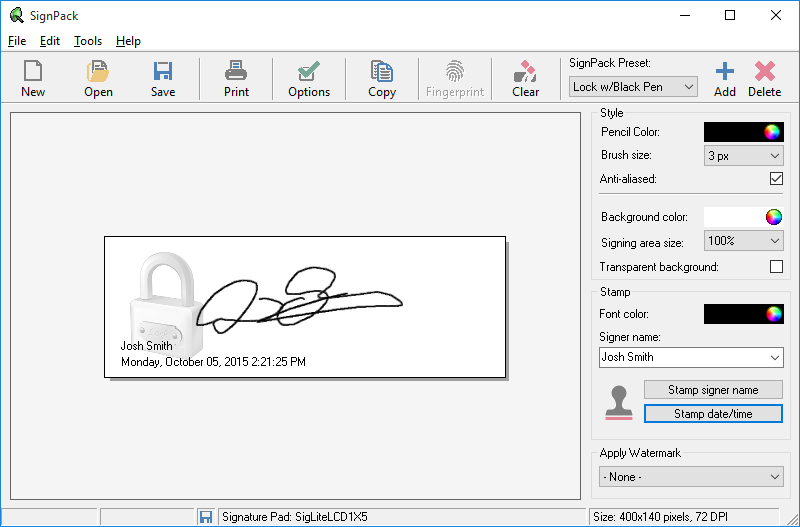Click 'Signature Pad: SigLiteLCD1X5' in status bar
800x527 pixels.
point(295,517)
